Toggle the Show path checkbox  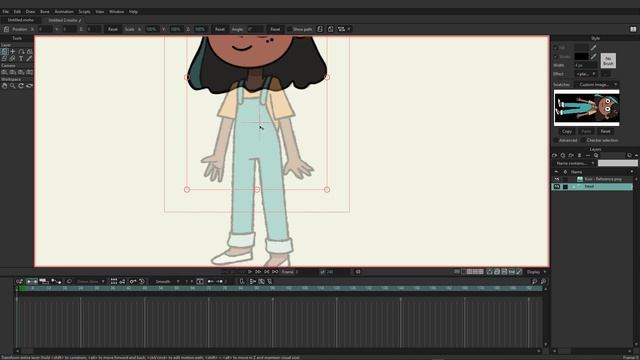click(289, 29)
